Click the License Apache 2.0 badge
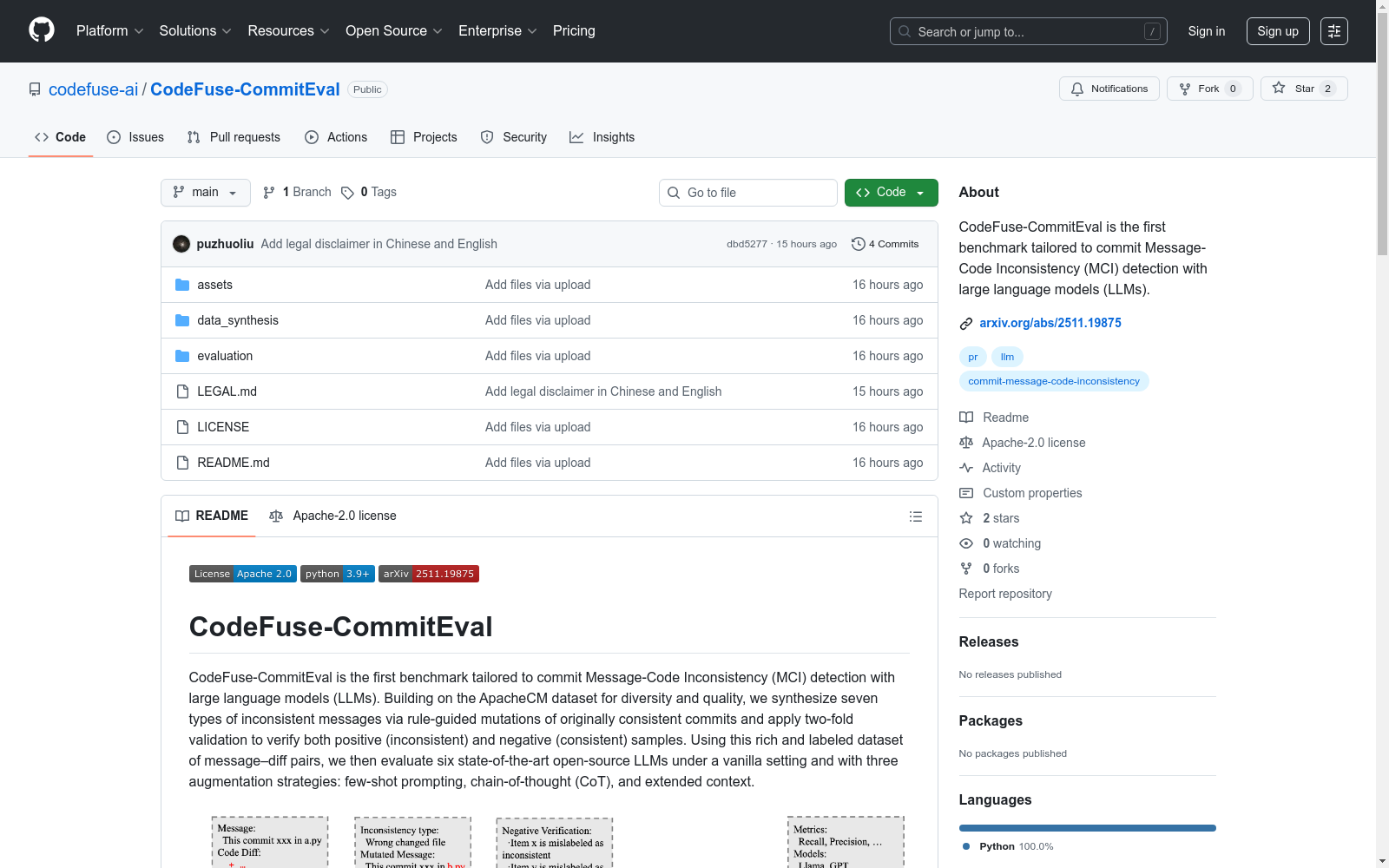Image resolution: width=1389 pixels, height=868 pixels. click(x=243, y=574)
